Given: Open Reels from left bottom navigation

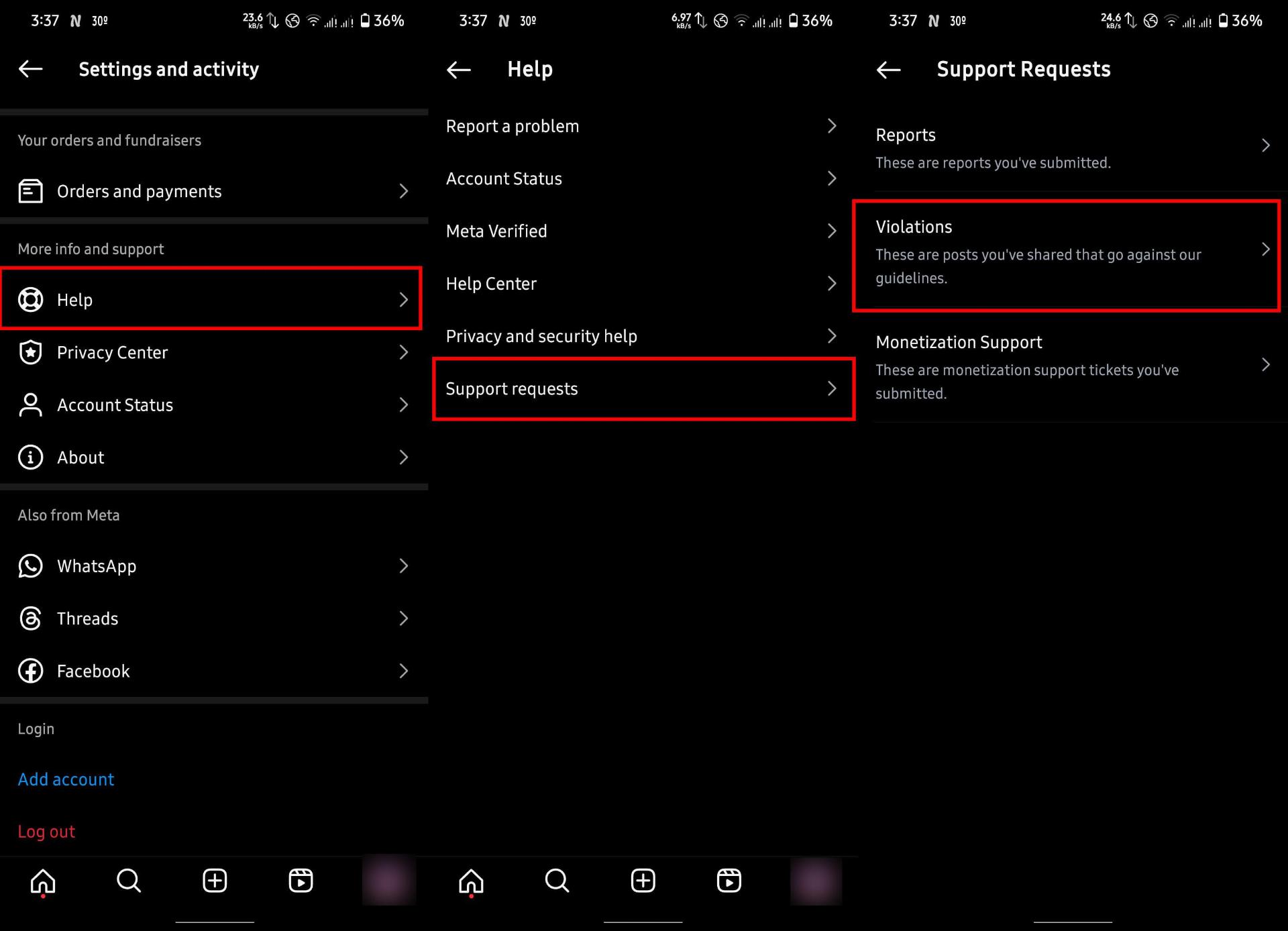Looking at the screenshot, I should [x=301, y=881].
